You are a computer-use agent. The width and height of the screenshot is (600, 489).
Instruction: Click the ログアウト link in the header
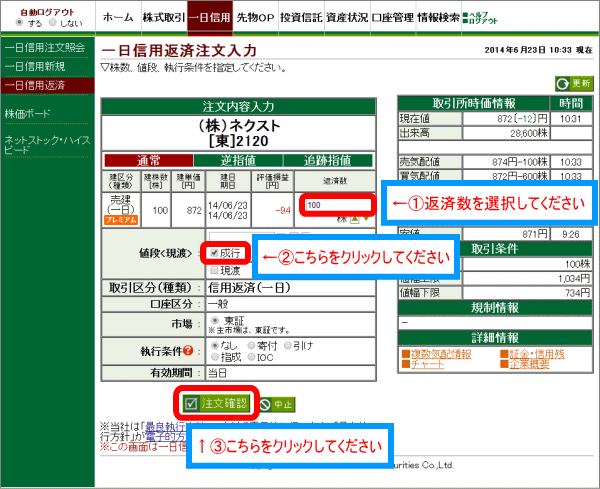pyautogui.click(x=480, y=21)
